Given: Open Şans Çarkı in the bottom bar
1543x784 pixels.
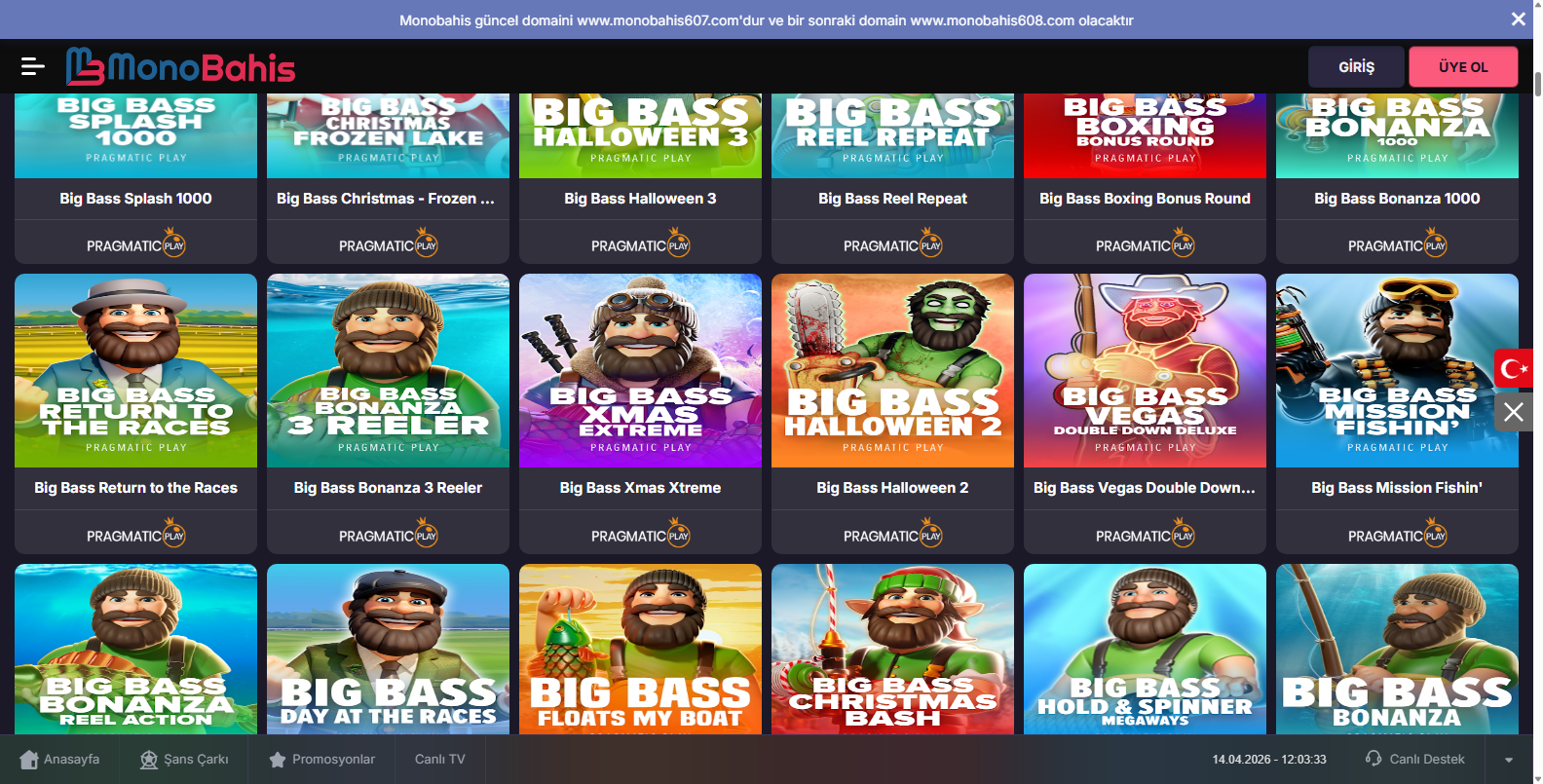Looking at the screenshot, I should click(184, 759).
